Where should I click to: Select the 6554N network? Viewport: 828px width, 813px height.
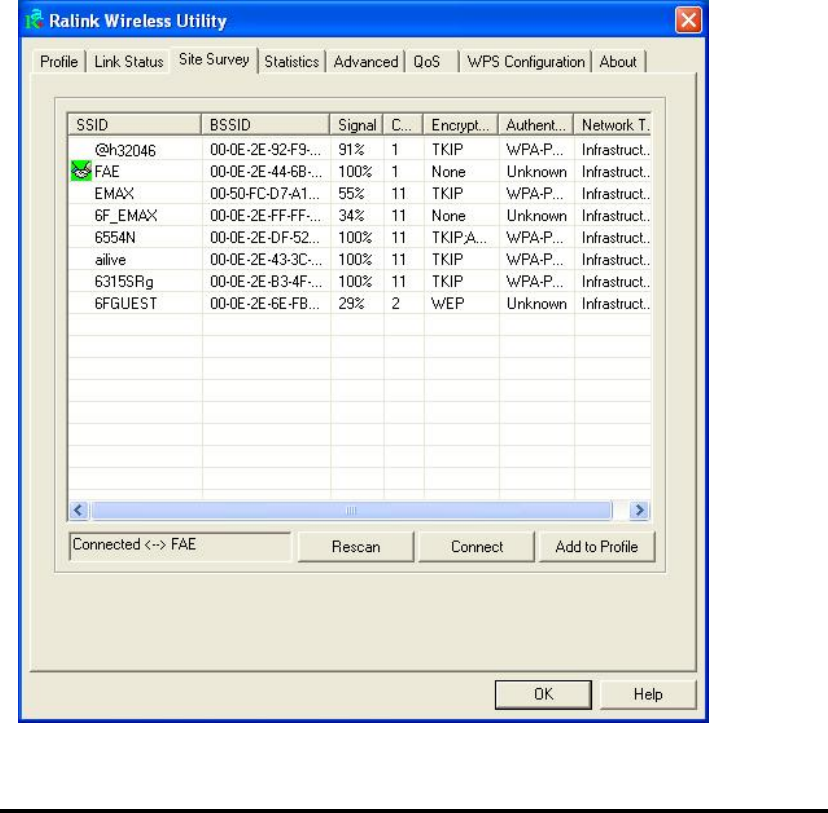[x=360, y=238]
